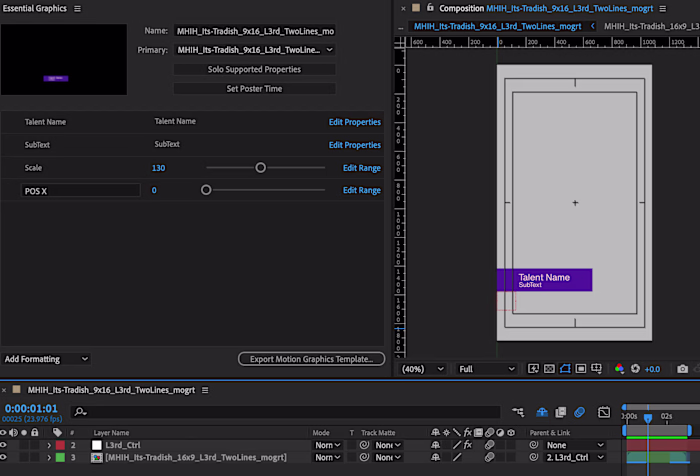The width and height of the screenshot is (700, 476).
Task: Toggle motion blur switch for L3rd_Ctrl layer
Action: pyautogui.click(x=489, y=445)
